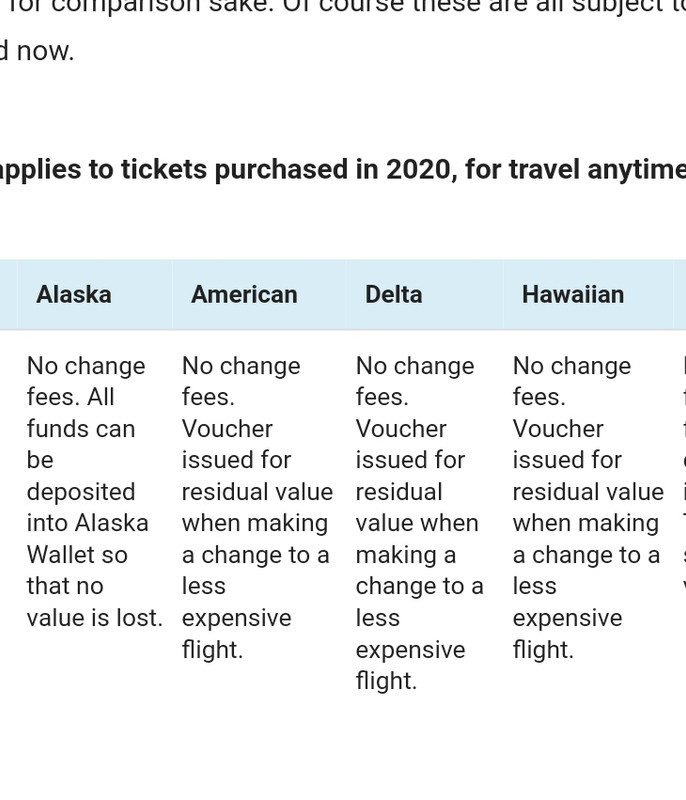Click the partially visible column header left of Alaska

(x=9, y=294)
